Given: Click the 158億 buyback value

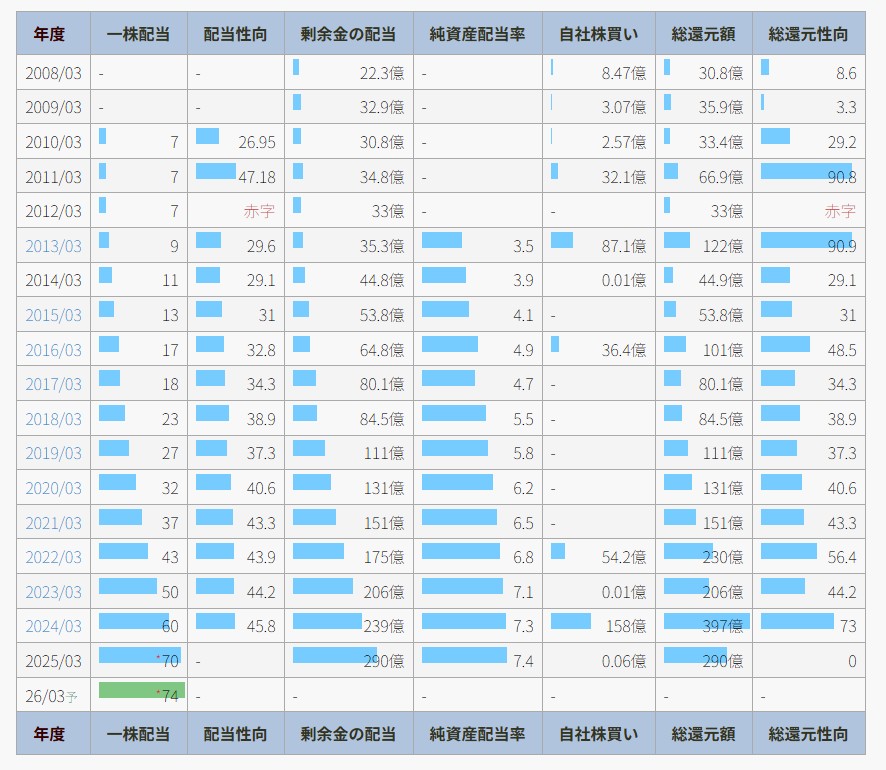Looking at the screenshot, I should click(626, 627).
